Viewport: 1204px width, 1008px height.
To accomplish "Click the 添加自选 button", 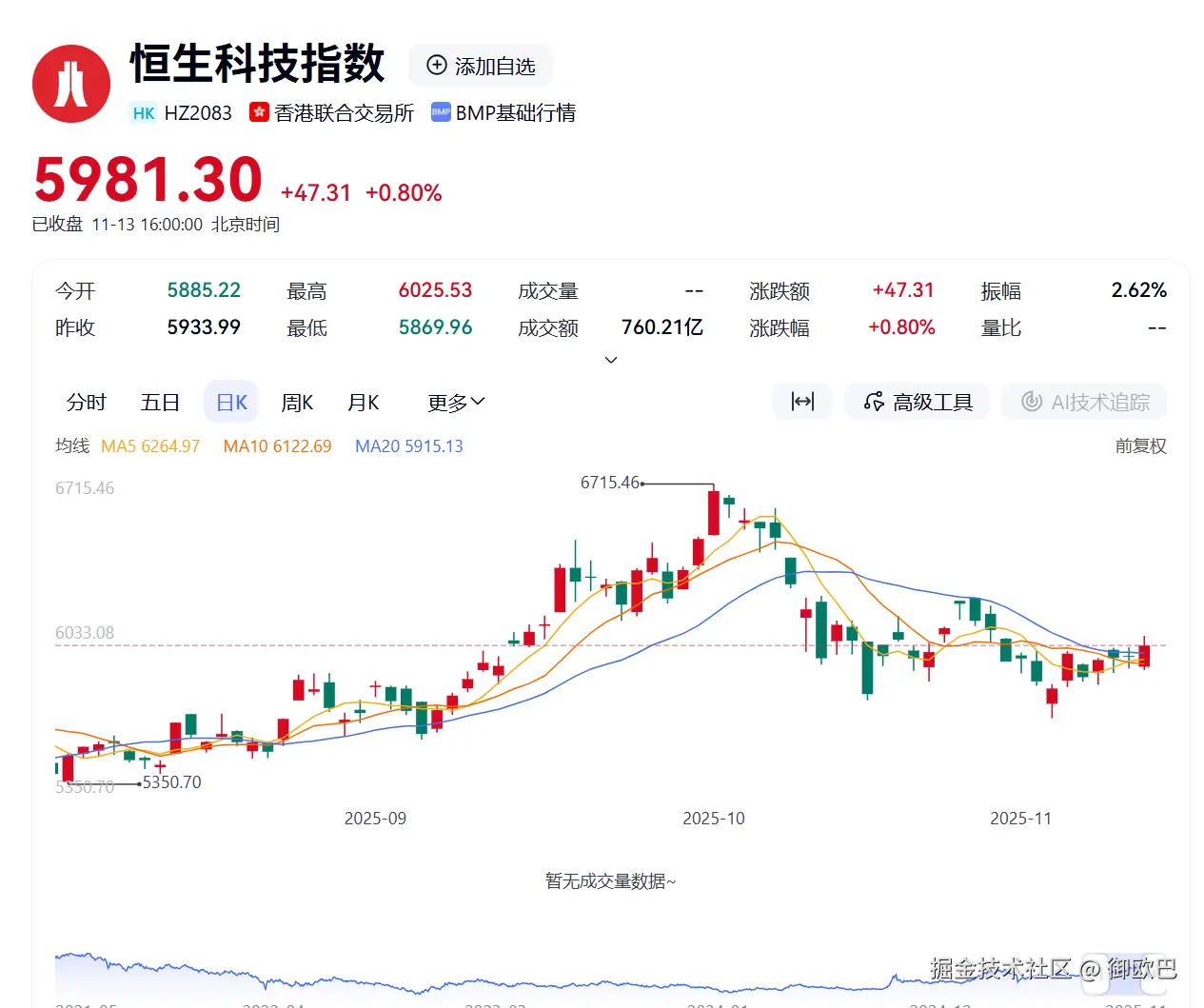I will tap(481, 66).
